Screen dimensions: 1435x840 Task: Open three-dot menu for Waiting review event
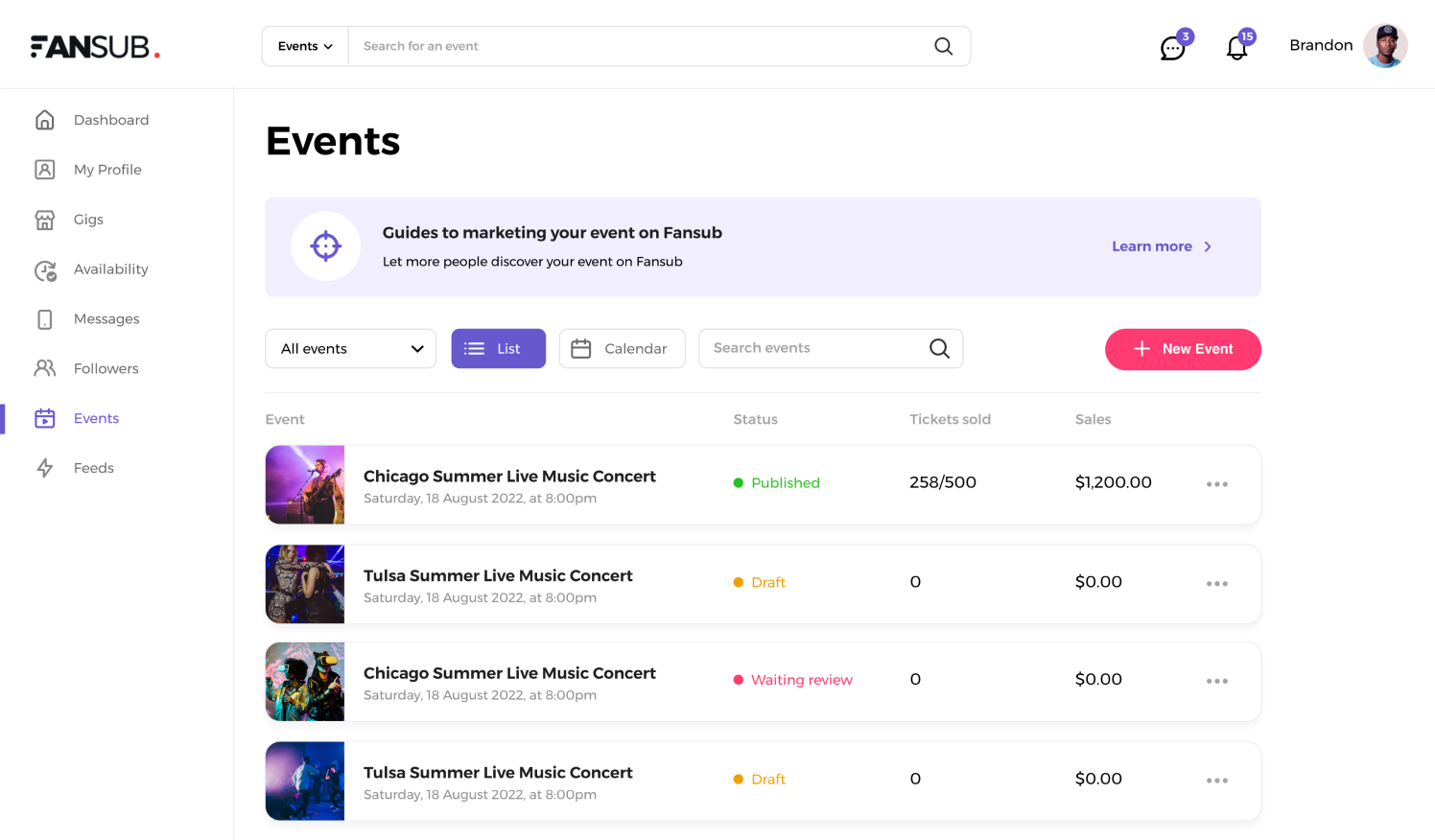[1217, 681]
